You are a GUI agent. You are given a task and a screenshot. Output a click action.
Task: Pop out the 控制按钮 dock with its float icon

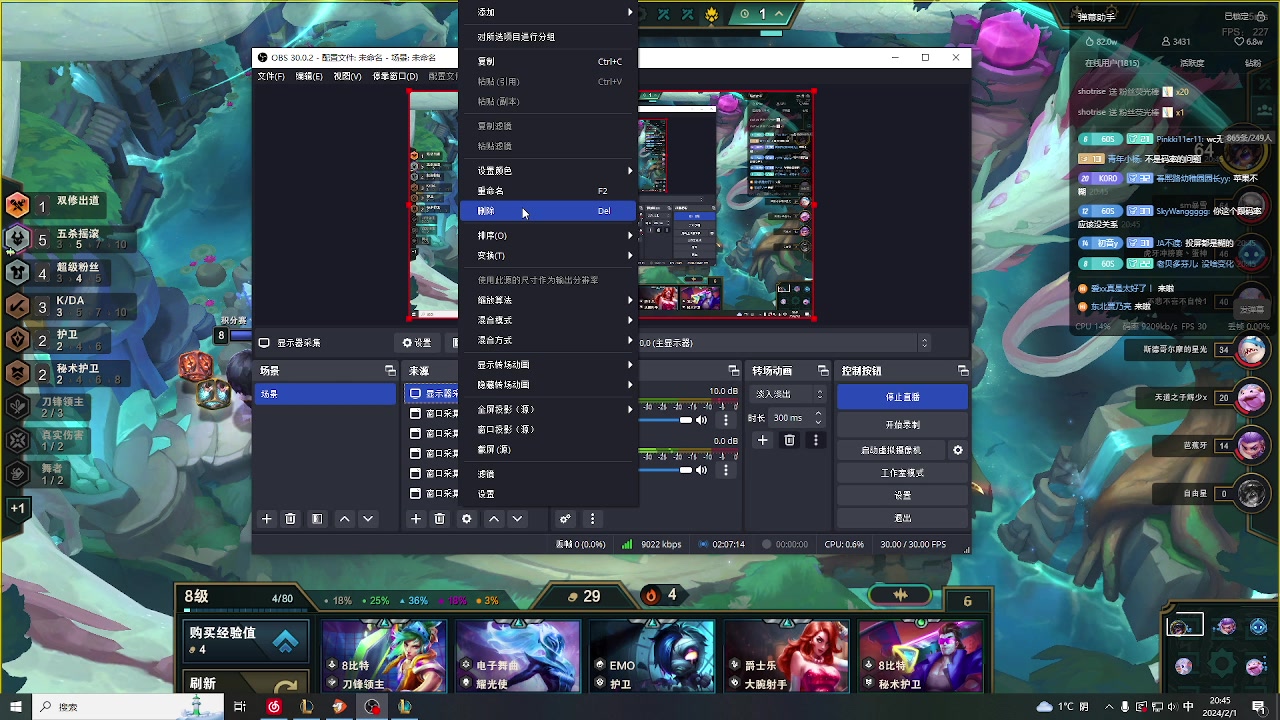click(x=963, y=371)
